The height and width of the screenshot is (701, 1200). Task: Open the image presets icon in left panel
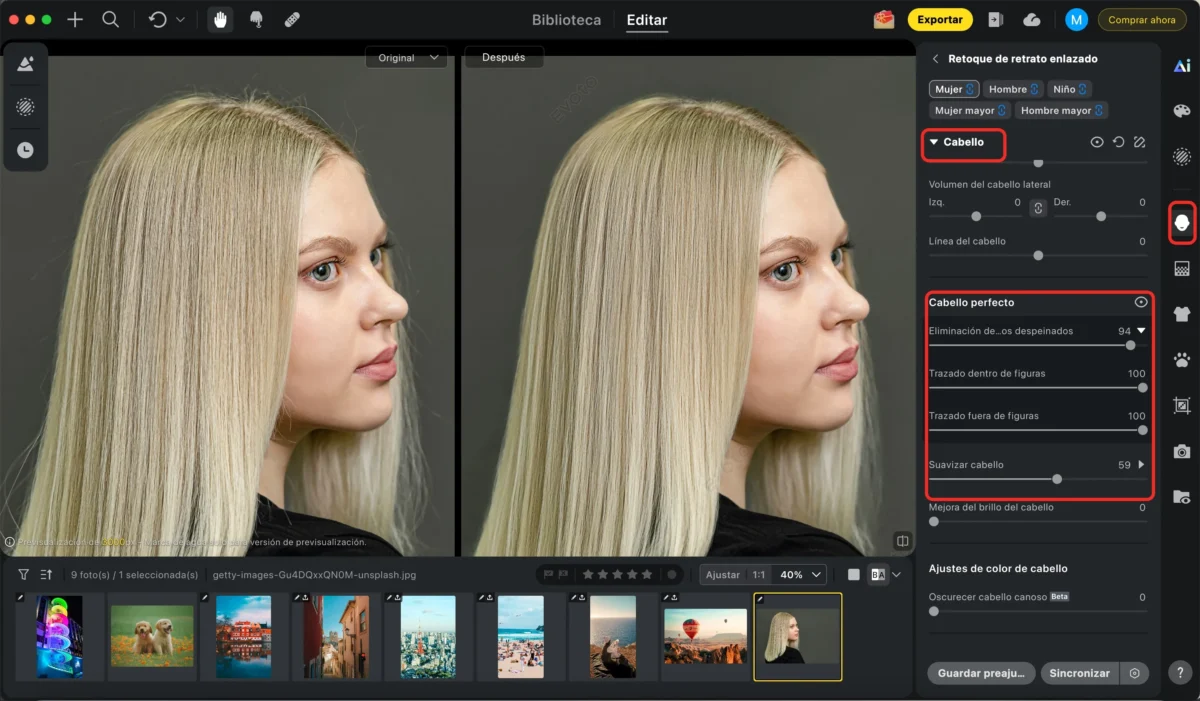tap(26, 64)
